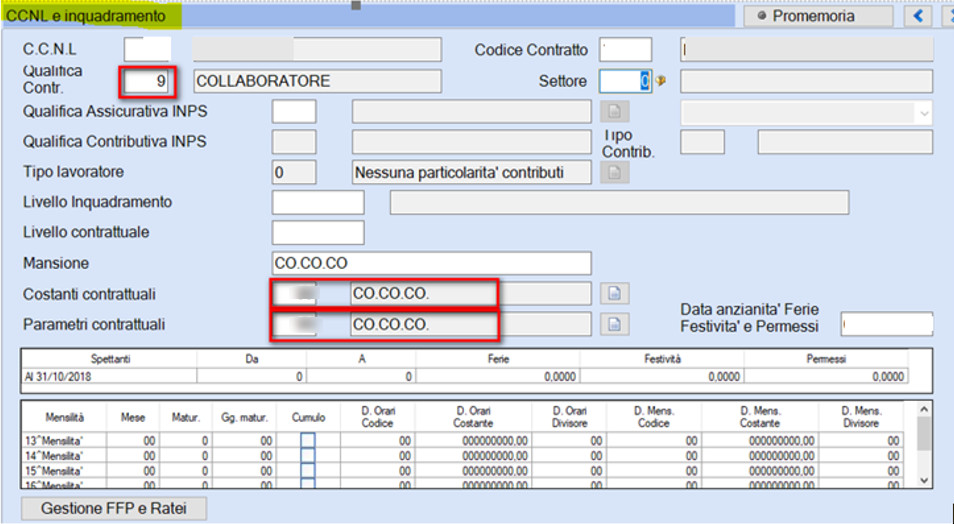Click document icon next to Qualifica Assicurativa INPS

(x=615, y=112)
